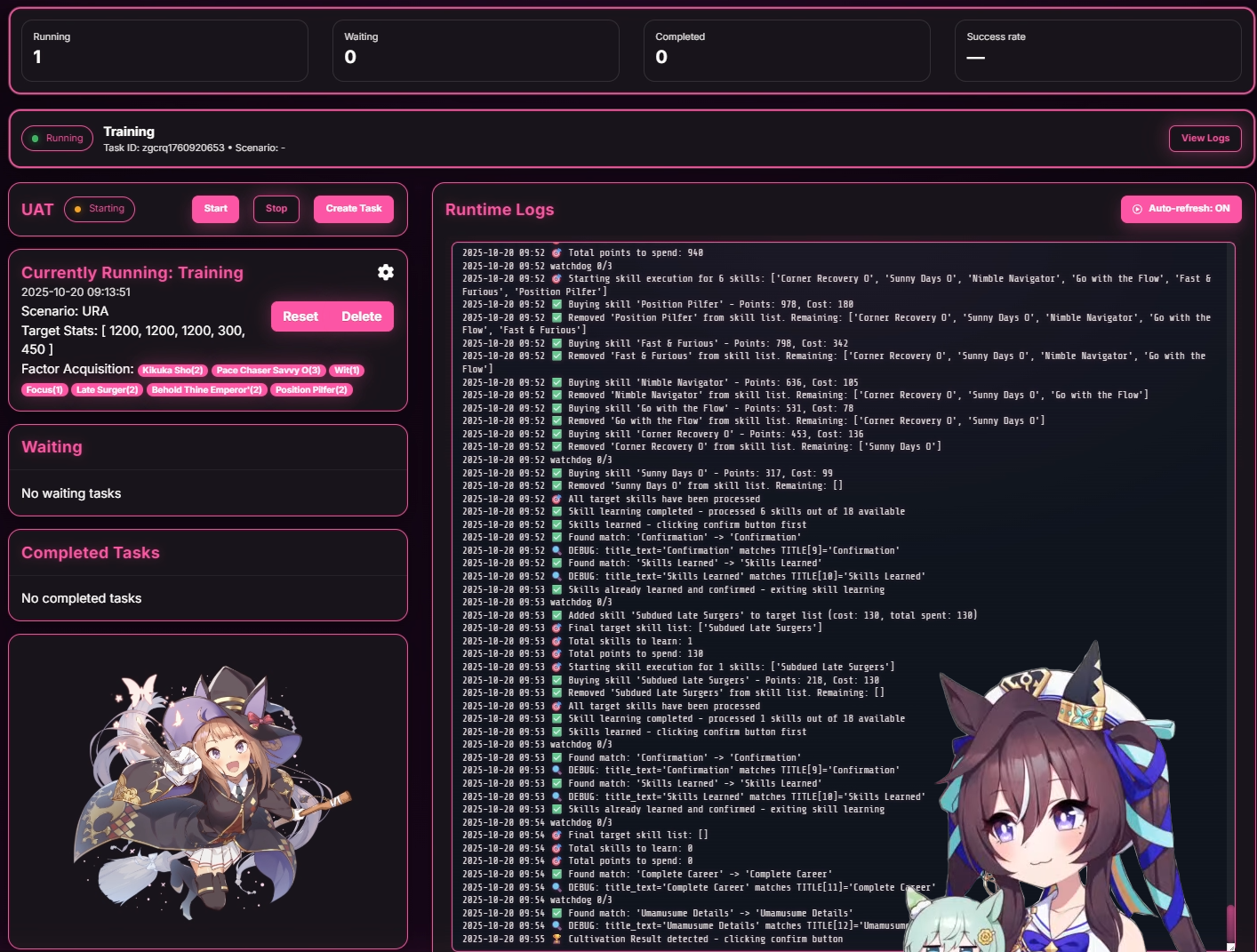Click the log line 'Cultivation Result detected'
Viewport: 1257px width, 952px height.
tap(653, 939)
